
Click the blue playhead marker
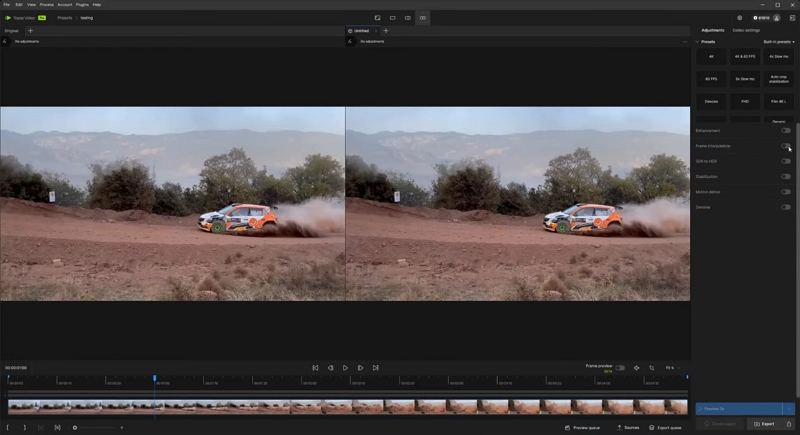155,378
